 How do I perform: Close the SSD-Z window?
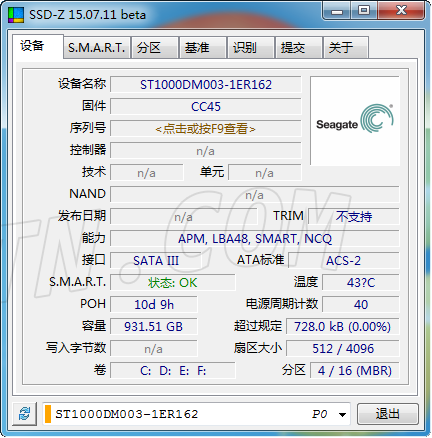click(x=401, y=11)
